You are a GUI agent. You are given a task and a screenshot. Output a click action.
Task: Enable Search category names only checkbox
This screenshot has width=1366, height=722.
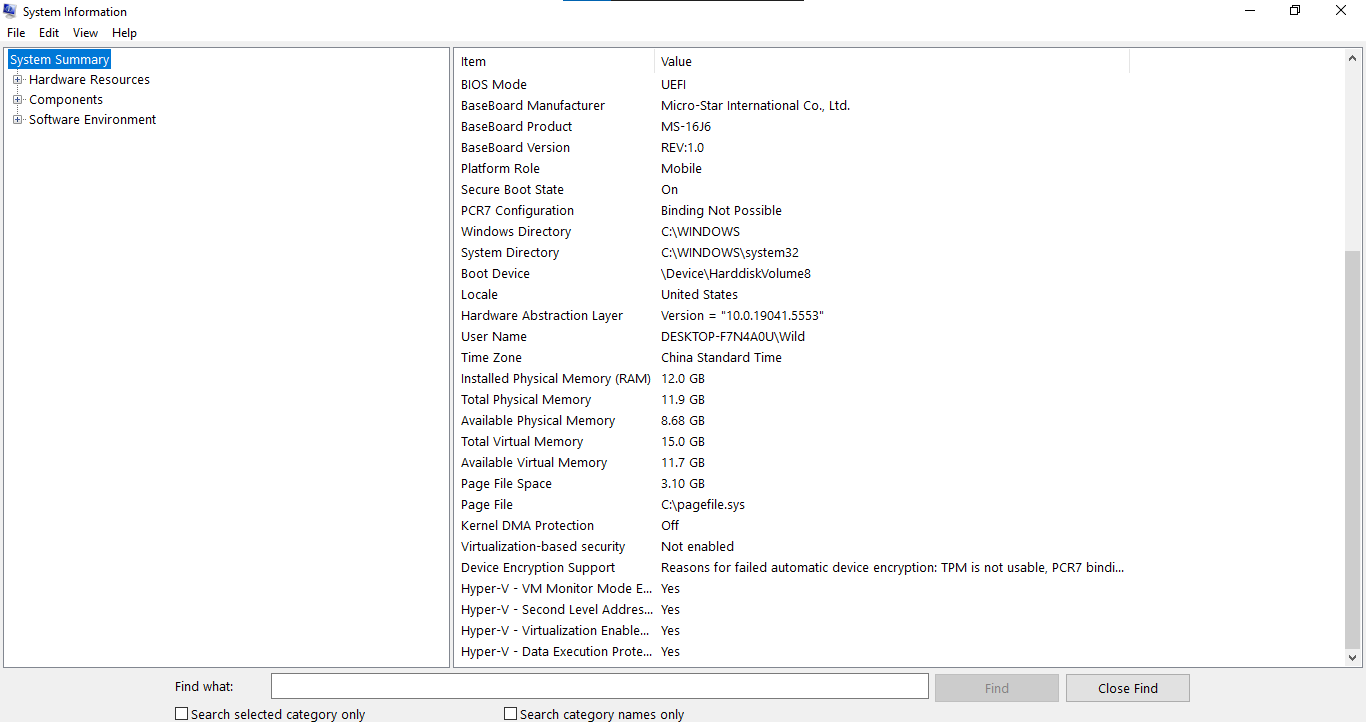pos(510,714)
